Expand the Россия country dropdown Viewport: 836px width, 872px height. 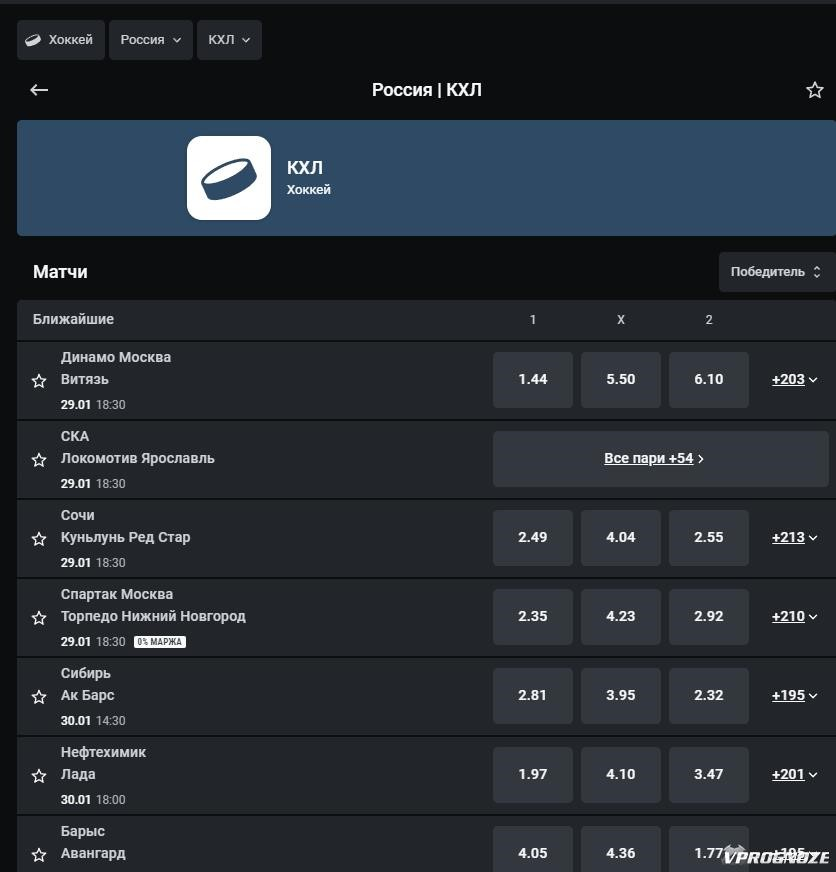tap(151, 40)
